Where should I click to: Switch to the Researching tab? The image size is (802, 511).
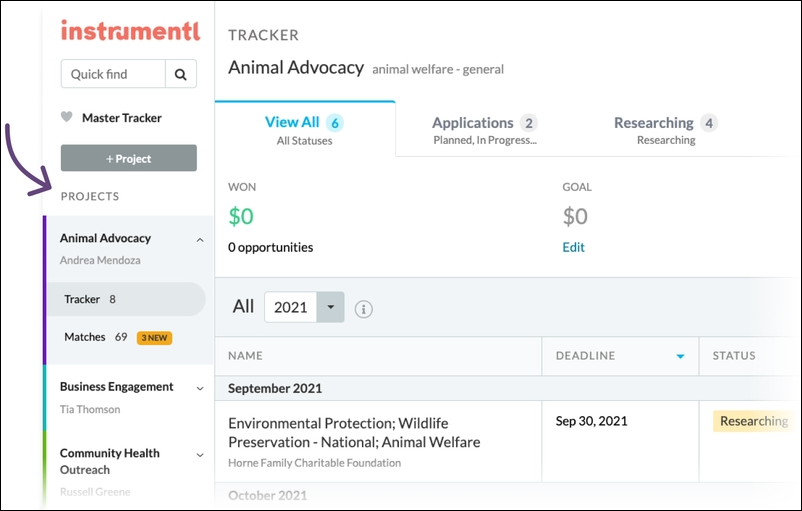(x=665, y=130)
